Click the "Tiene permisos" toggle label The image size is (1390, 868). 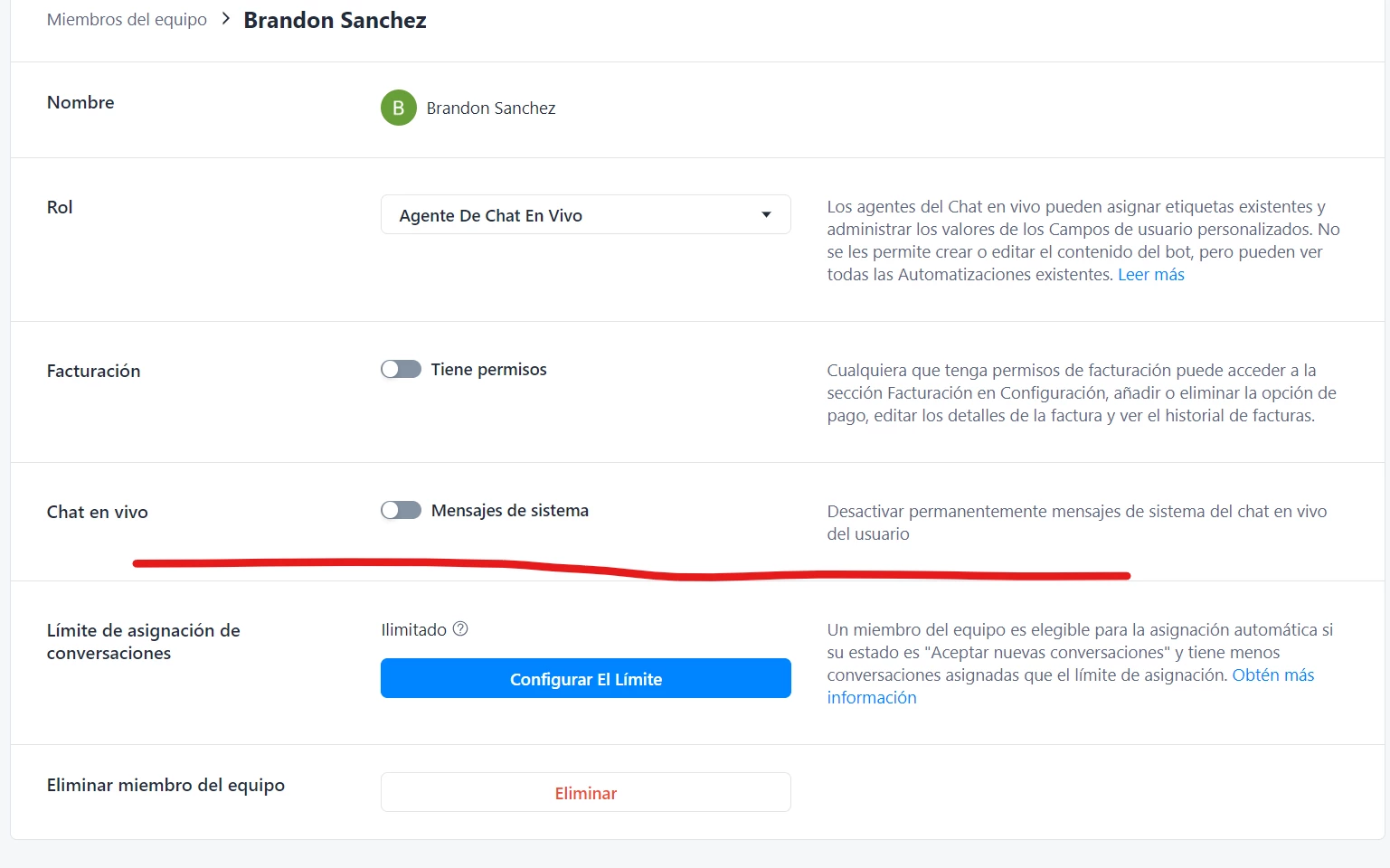click(x=488, y=369)
